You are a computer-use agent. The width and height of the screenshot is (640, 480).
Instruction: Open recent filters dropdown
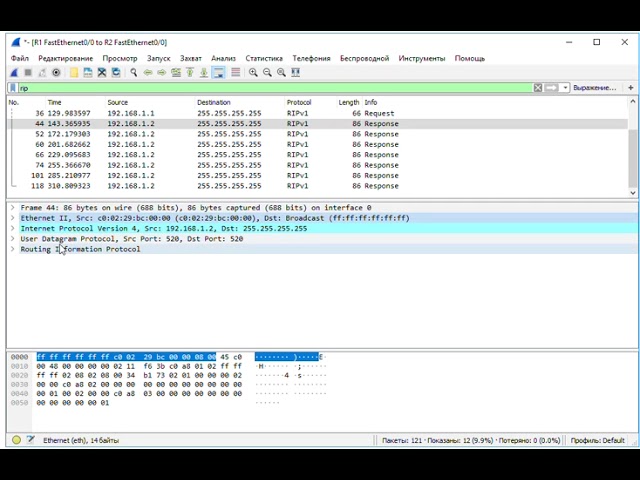(565, 88)
